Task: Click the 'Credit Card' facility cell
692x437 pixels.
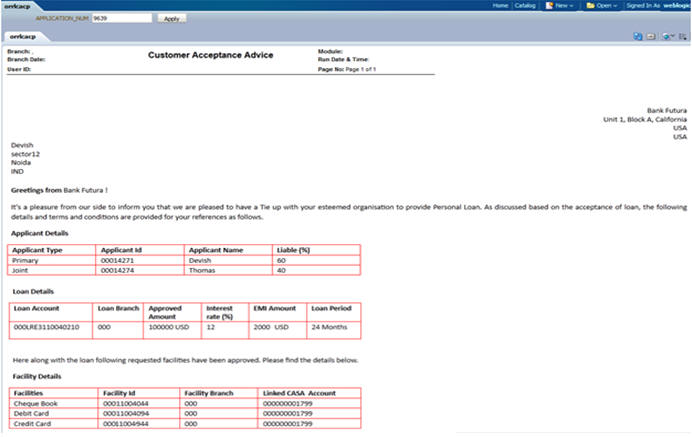Action: pyautogui.click(x=32, y=424)
